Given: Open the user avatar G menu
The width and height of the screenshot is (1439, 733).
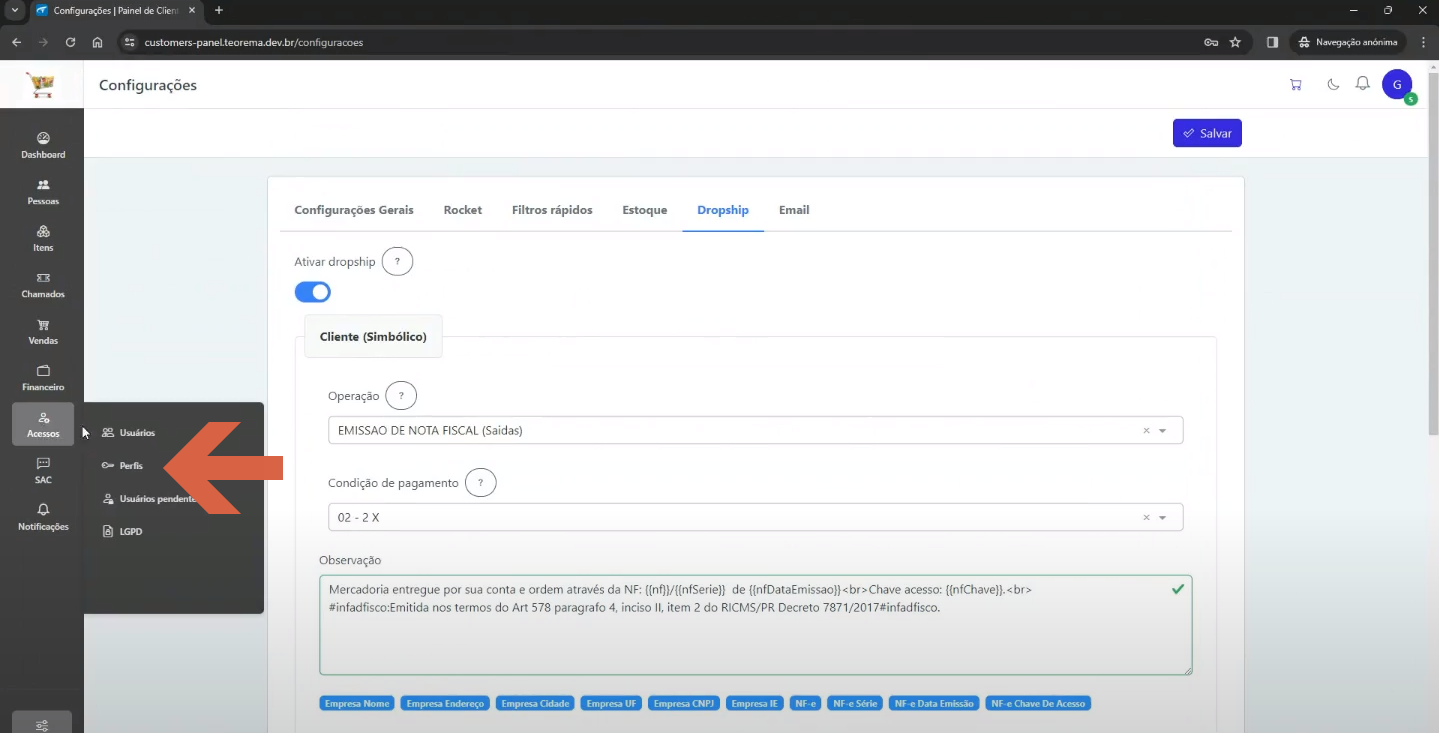Looking at the screenshot, I should 1397,85.
